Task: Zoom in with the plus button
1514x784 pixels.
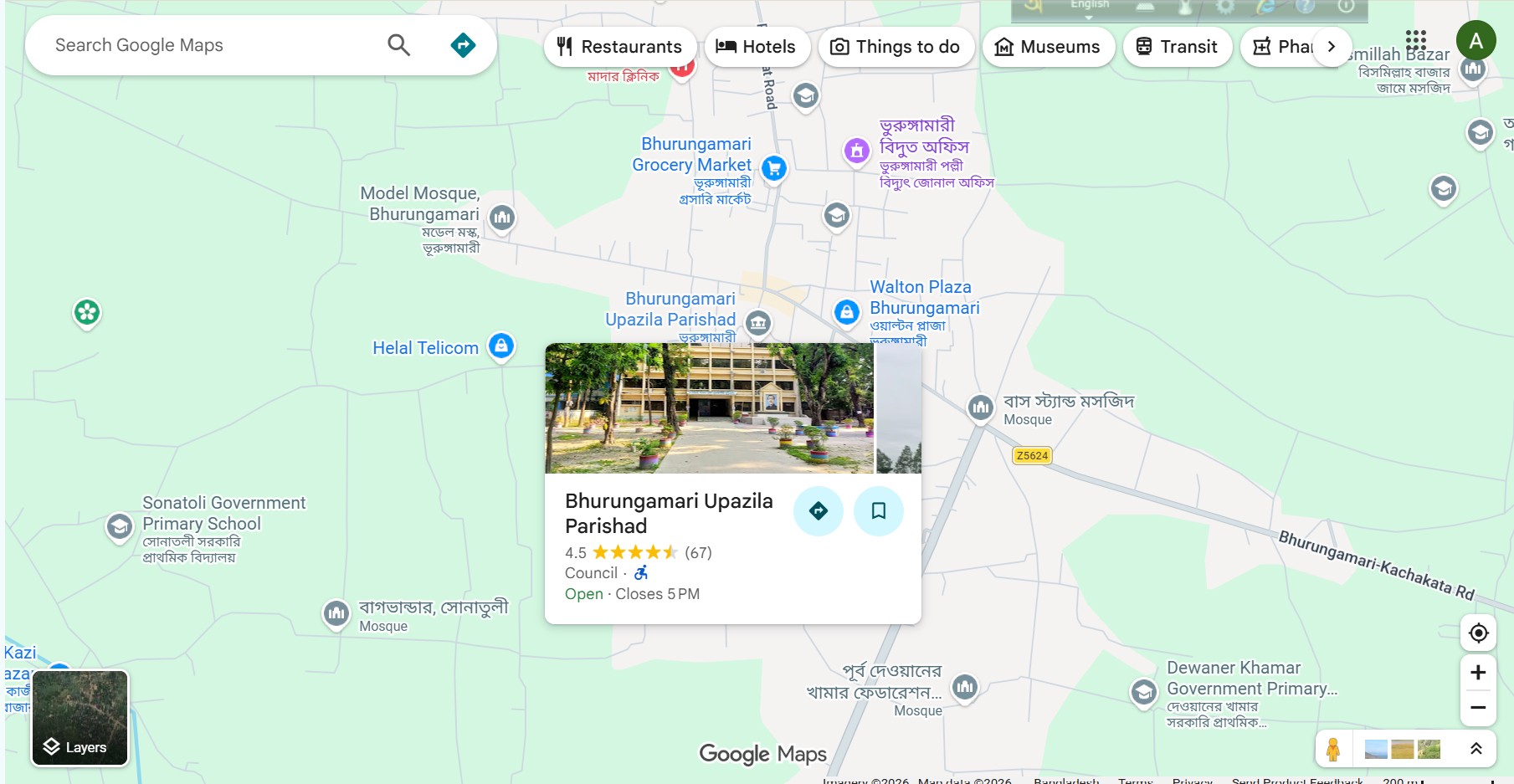Action: point(1479,673)
